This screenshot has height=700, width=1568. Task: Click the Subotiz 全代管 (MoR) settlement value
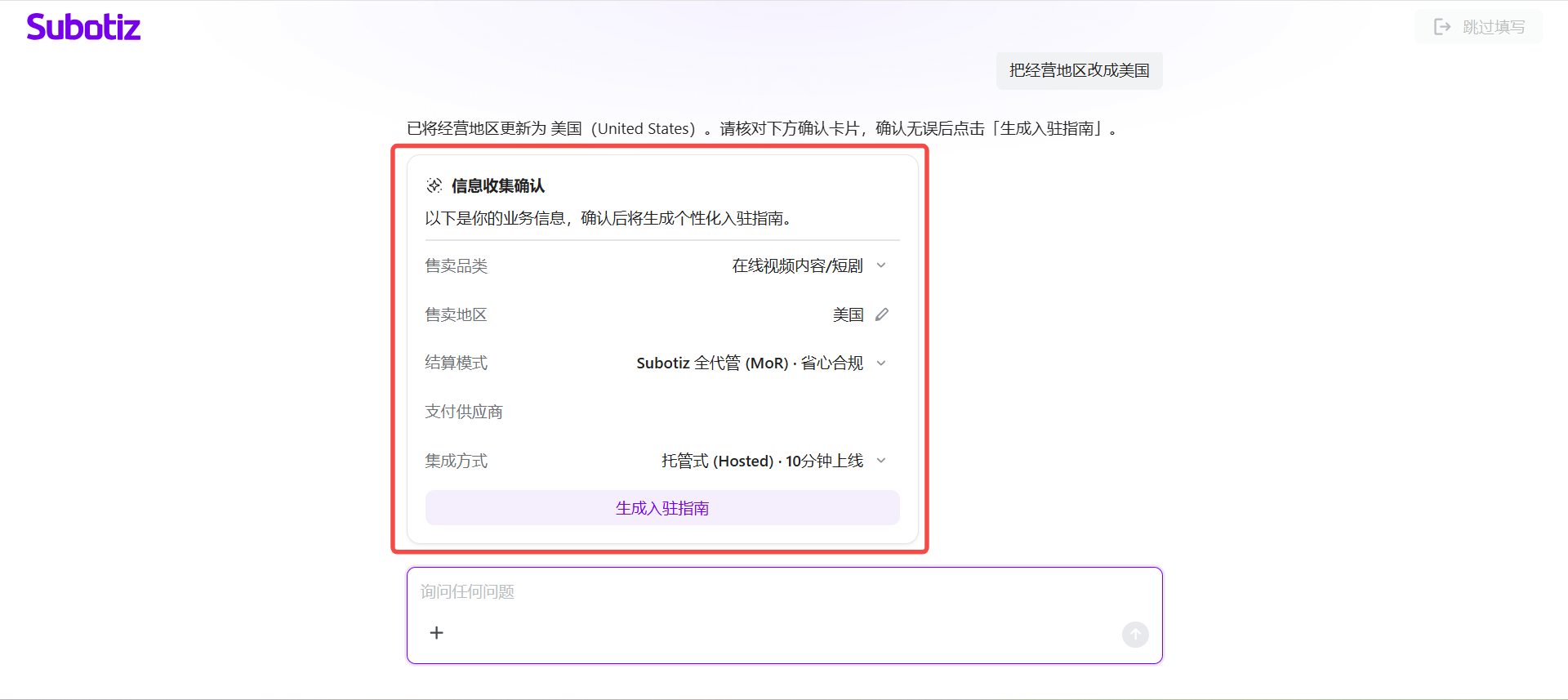pos(749,363)
